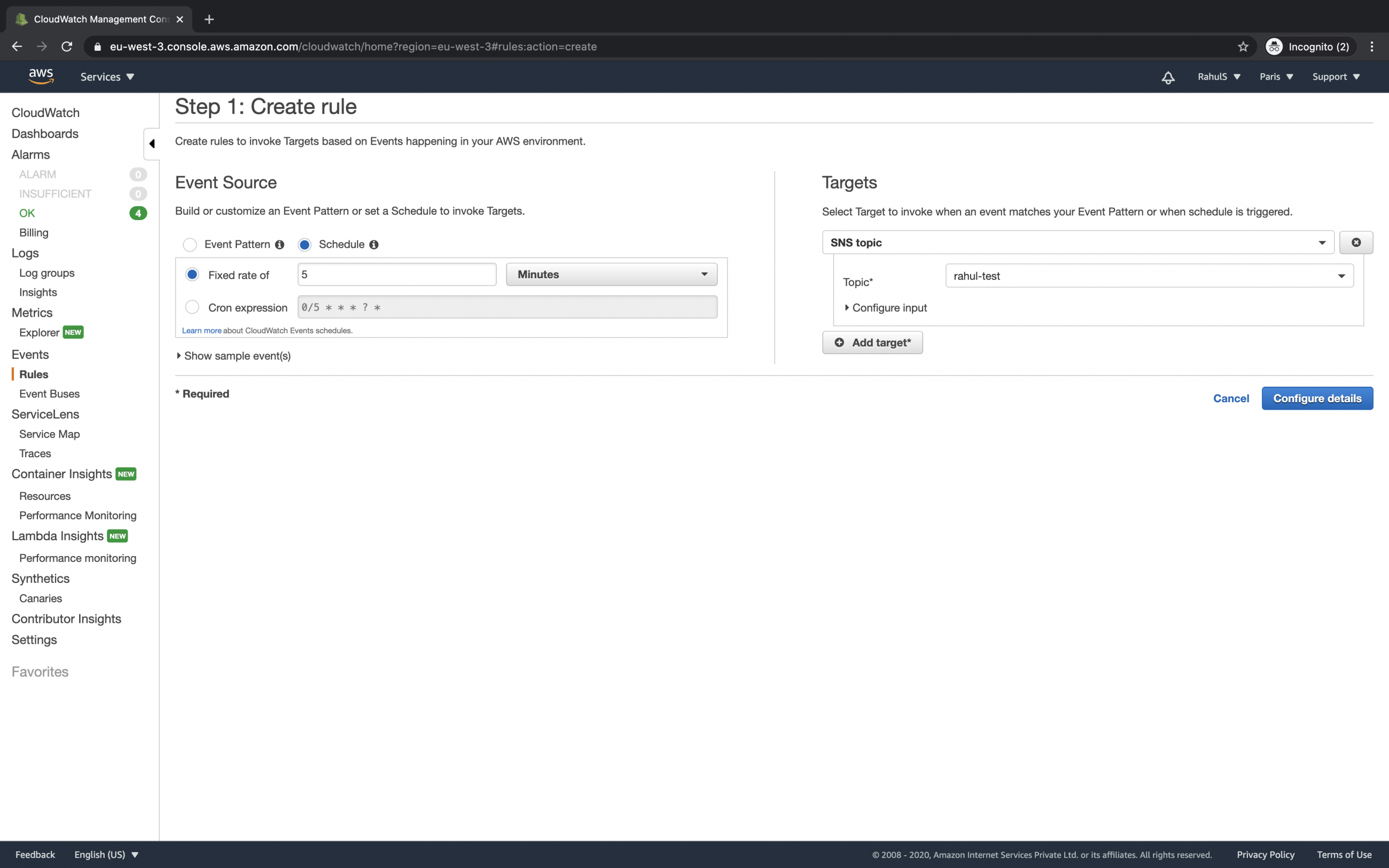1389x868 pixels.
Task: Click Feedback in footer
Action: click(35, 854)
